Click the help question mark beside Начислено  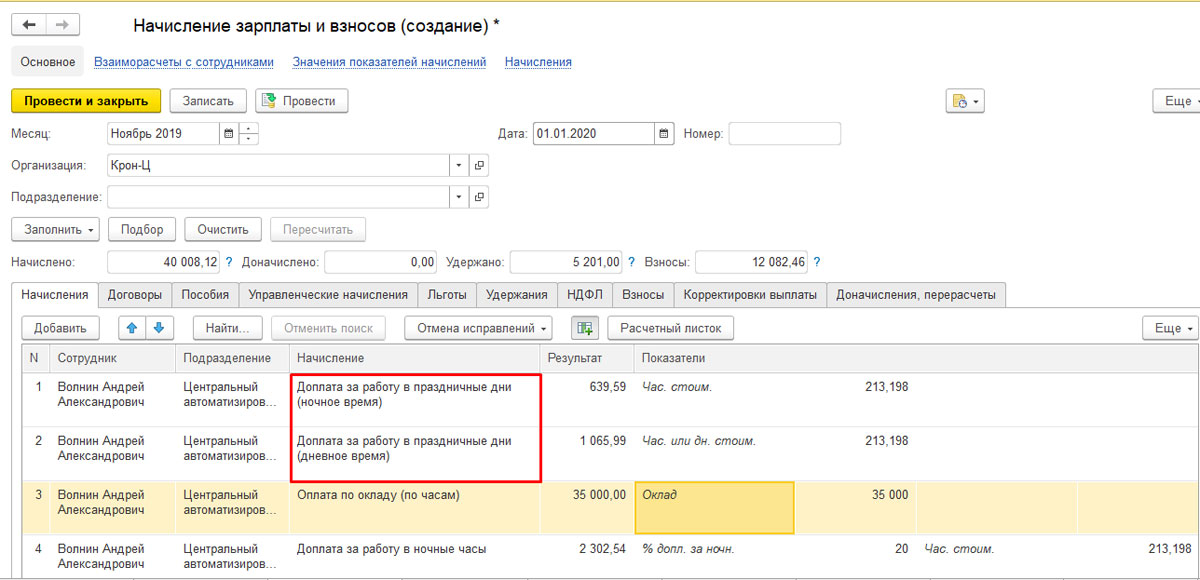(x=229, y=262)
